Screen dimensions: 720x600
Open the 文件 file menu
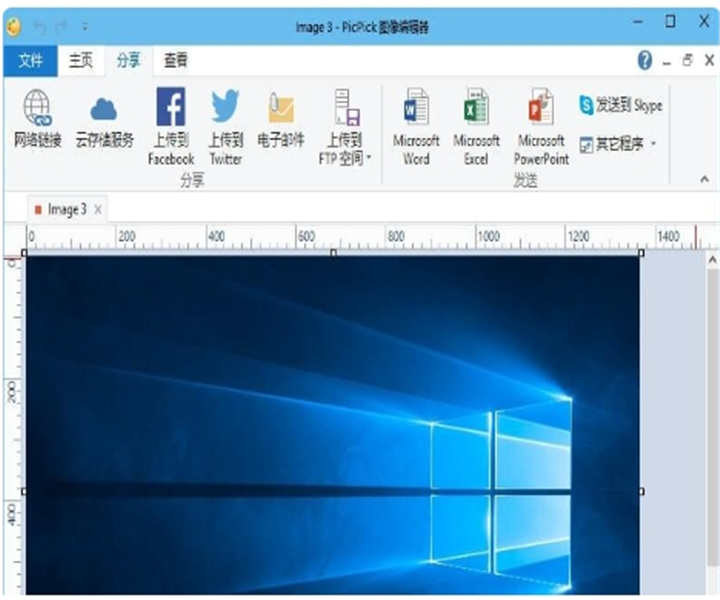pyautogui.click(x=30, y=61)
